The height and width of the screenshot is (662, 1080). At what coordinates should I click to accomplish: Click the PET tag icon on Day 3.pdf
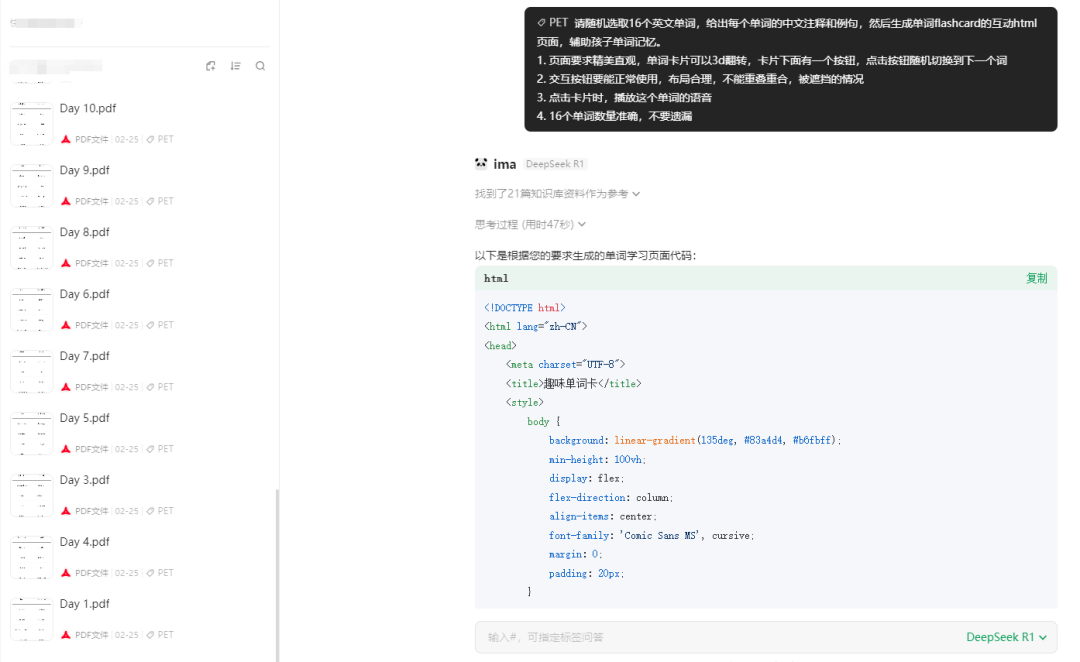[150, 511]
